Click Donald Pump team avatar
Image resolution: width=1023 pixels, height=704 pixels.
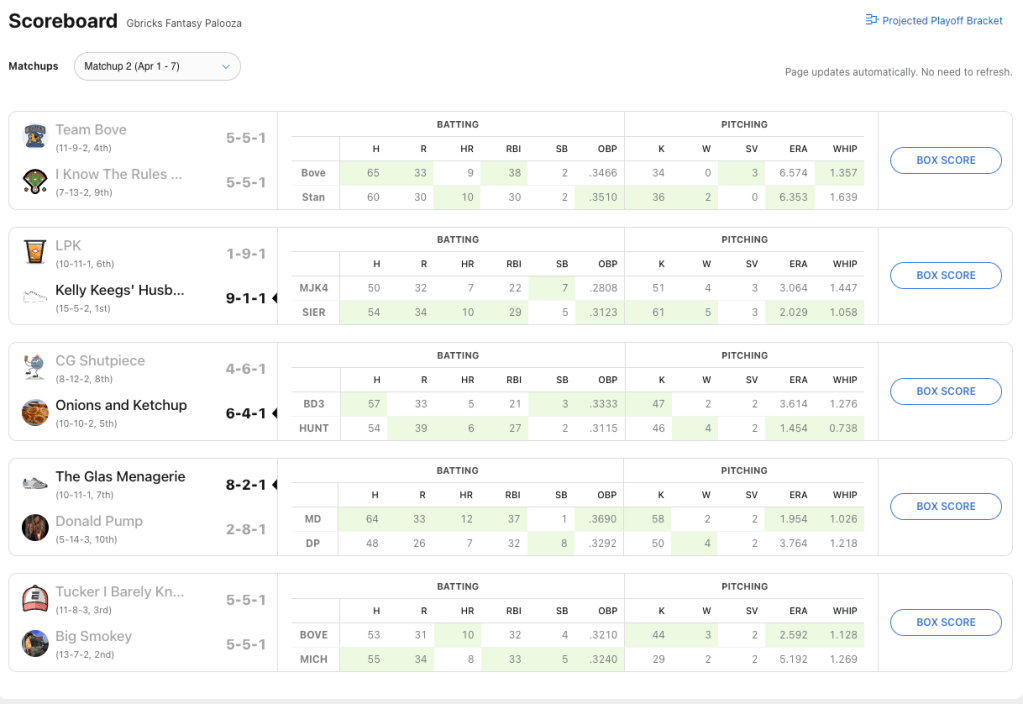36,527
